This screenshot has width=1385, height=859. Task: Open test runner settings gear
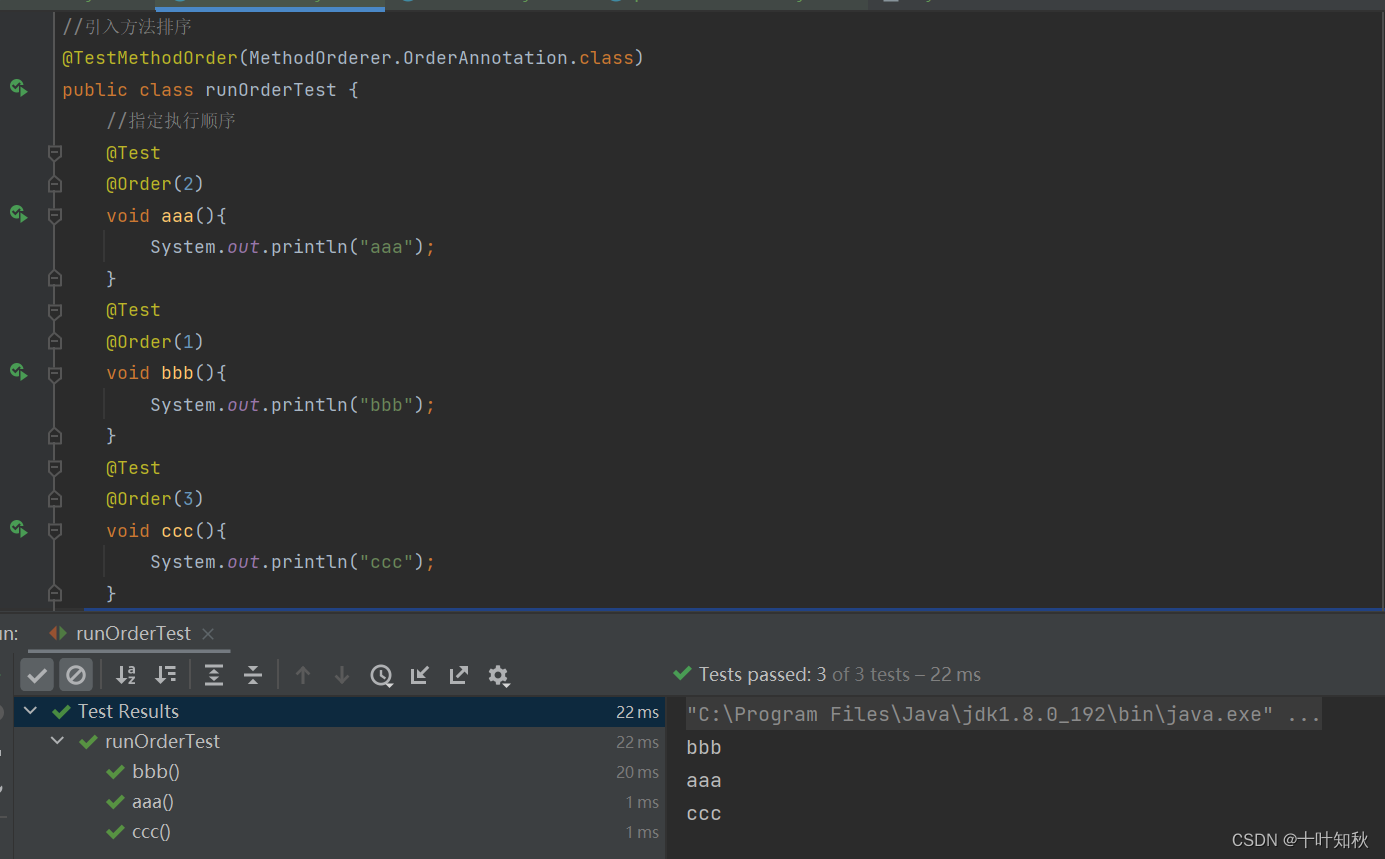click(x=498, y=676)
